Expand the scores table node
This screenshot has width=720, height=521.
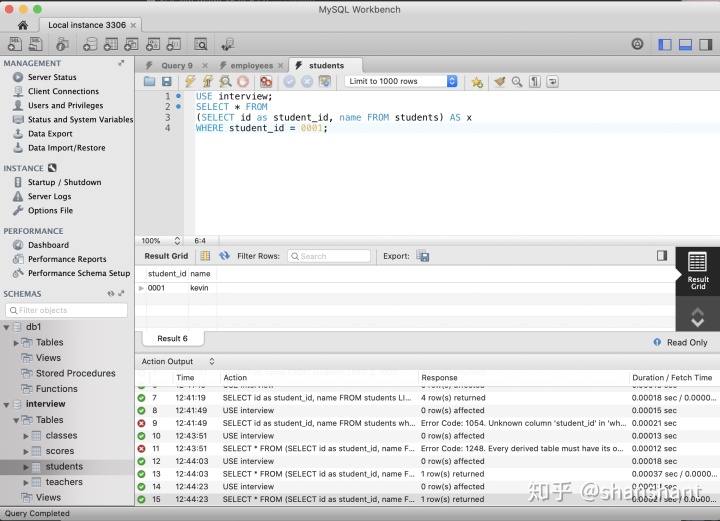coord(26,451)
